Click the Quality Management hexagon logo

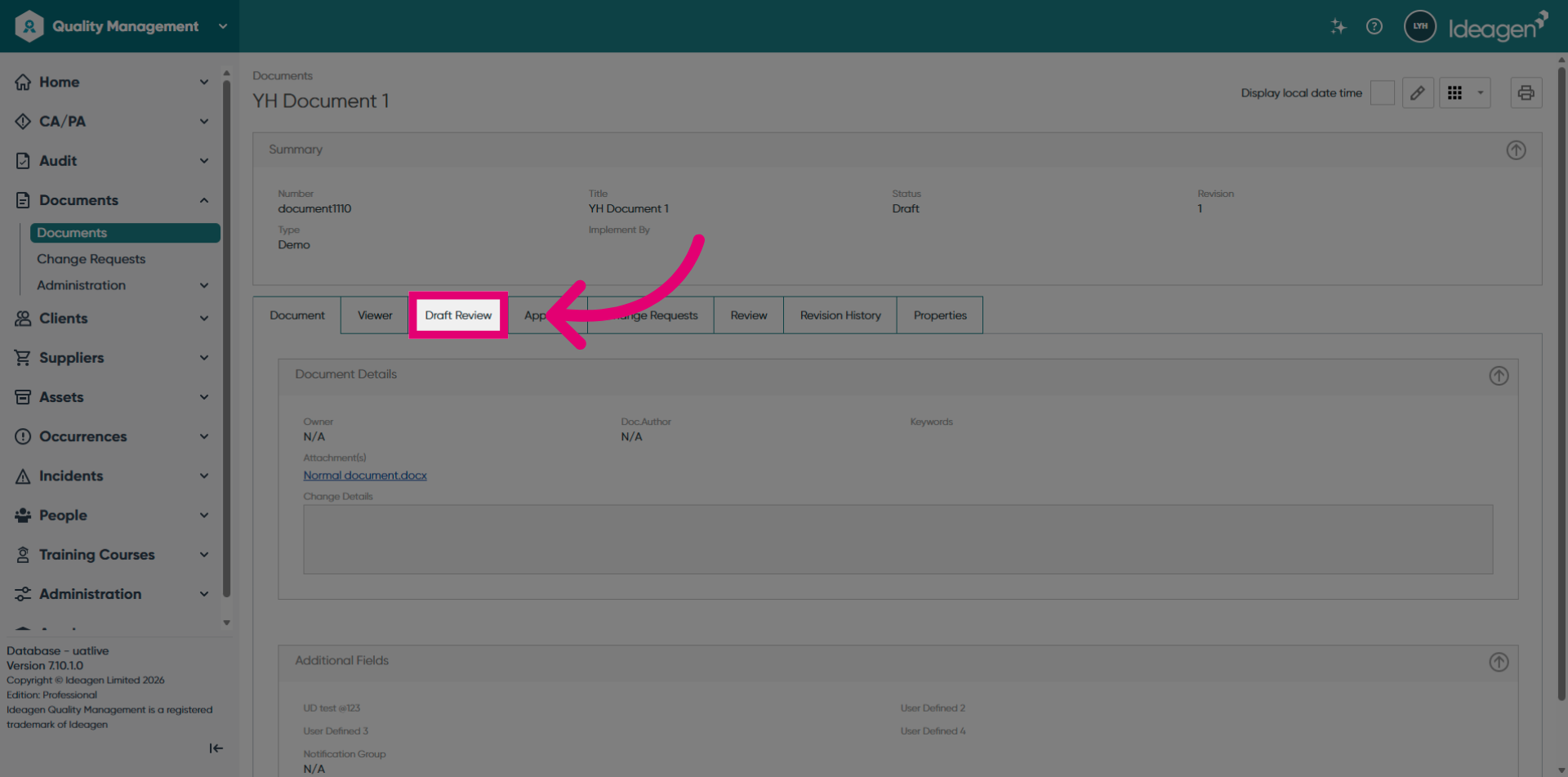[29, 26]
